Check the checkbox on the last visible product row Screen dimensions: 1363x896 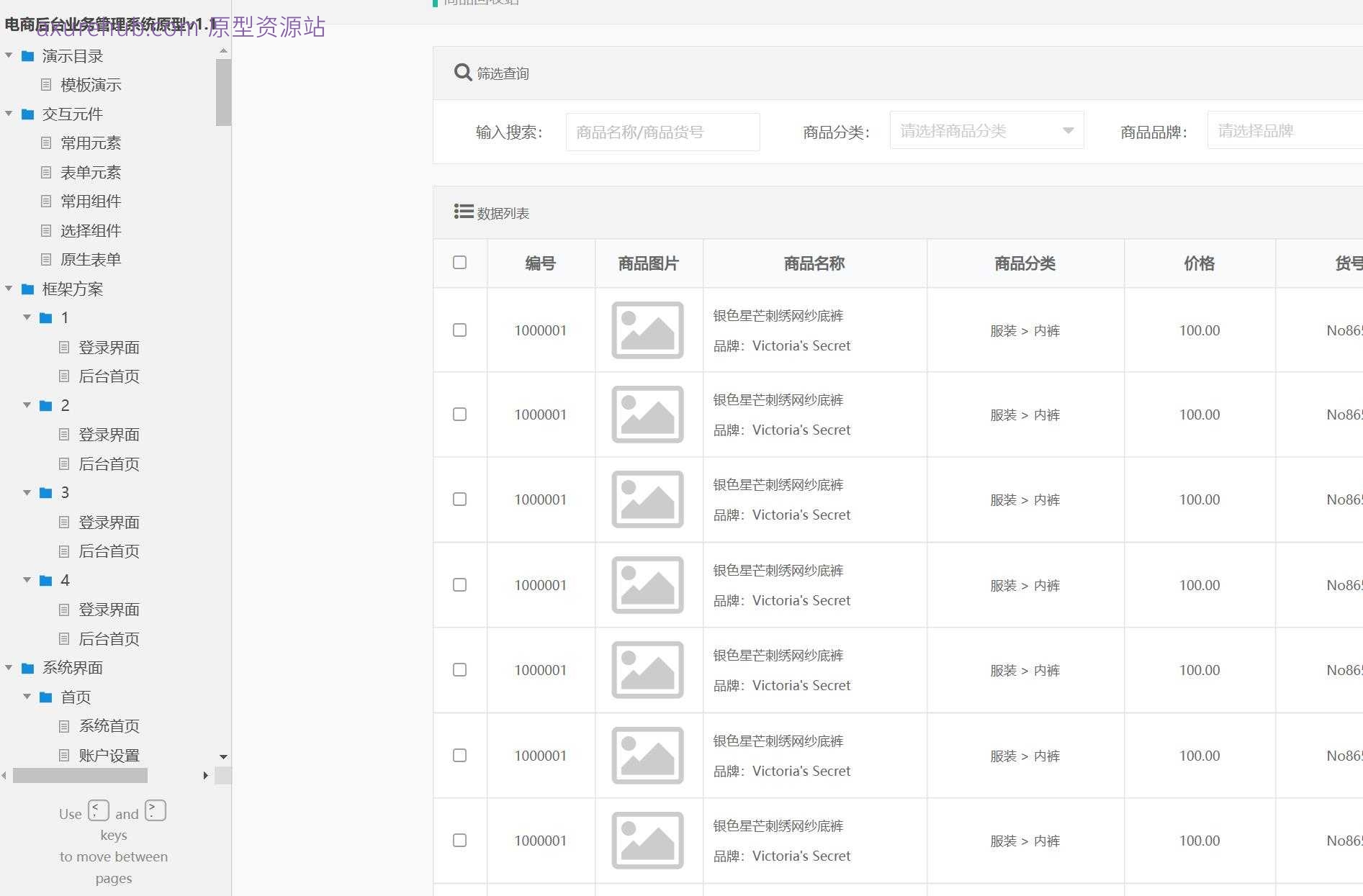pyautogui.click(x=459, y=841)
